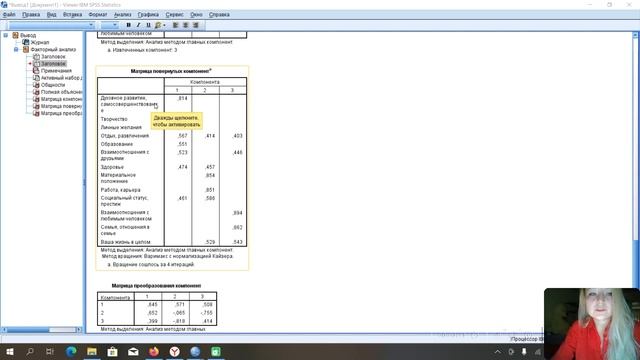This screenshot has height=360, width=640.
Task: Toggle bold formatting in the toolbar
Action: coord(129,25)
